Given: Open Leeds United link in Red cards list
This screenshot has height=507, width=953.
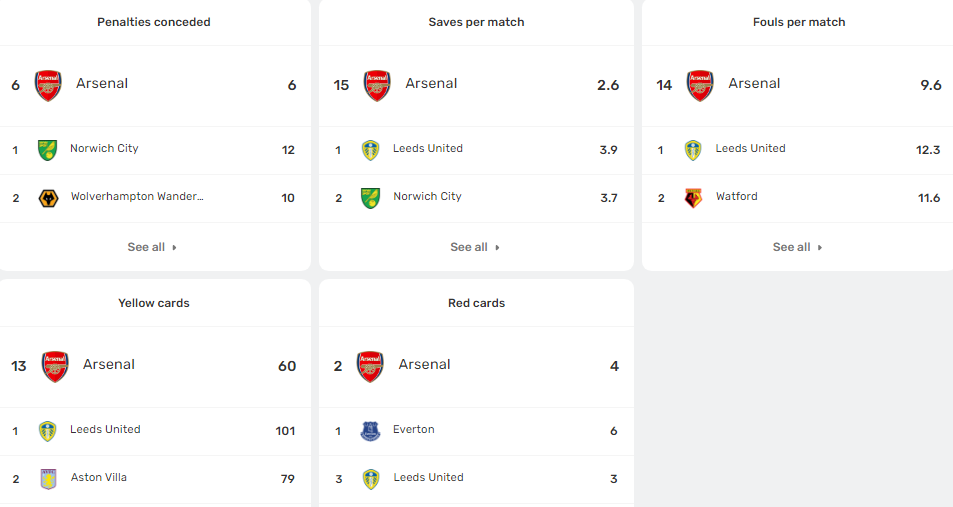Looking at the screenshot, I should tap(428, 477).
